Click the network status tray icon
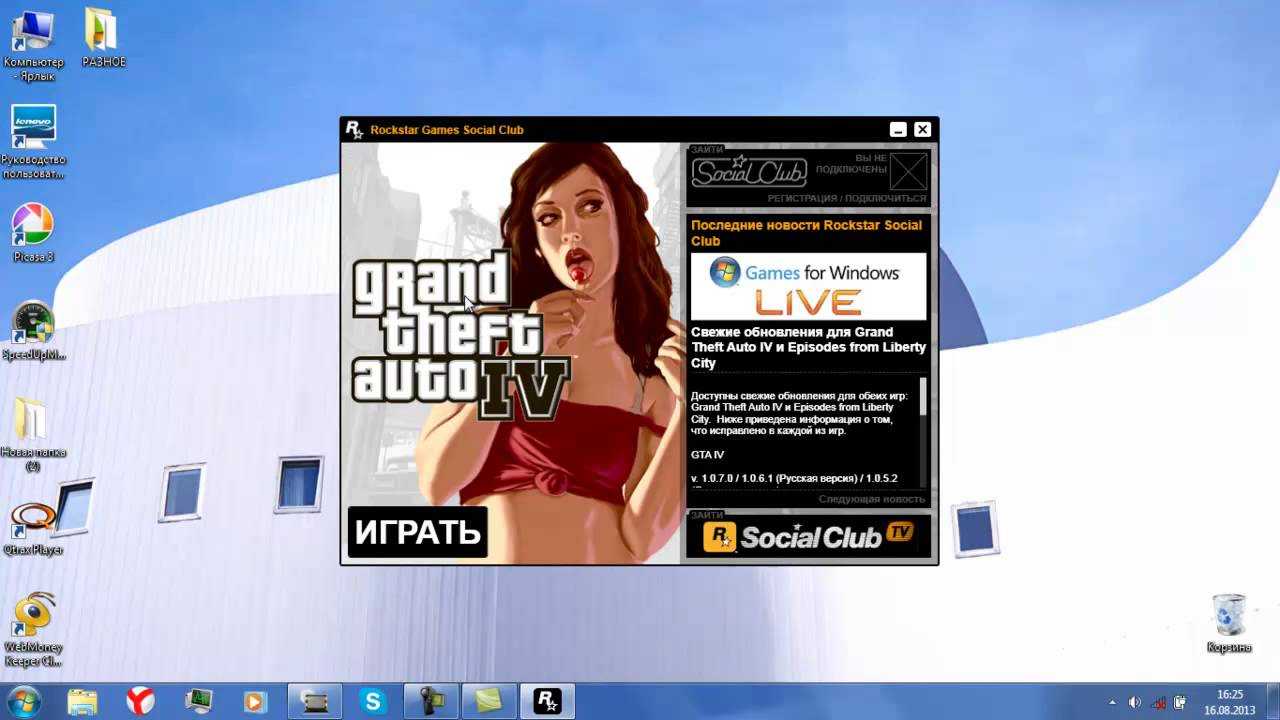The image size is (1280, 720). (1158, 702)
